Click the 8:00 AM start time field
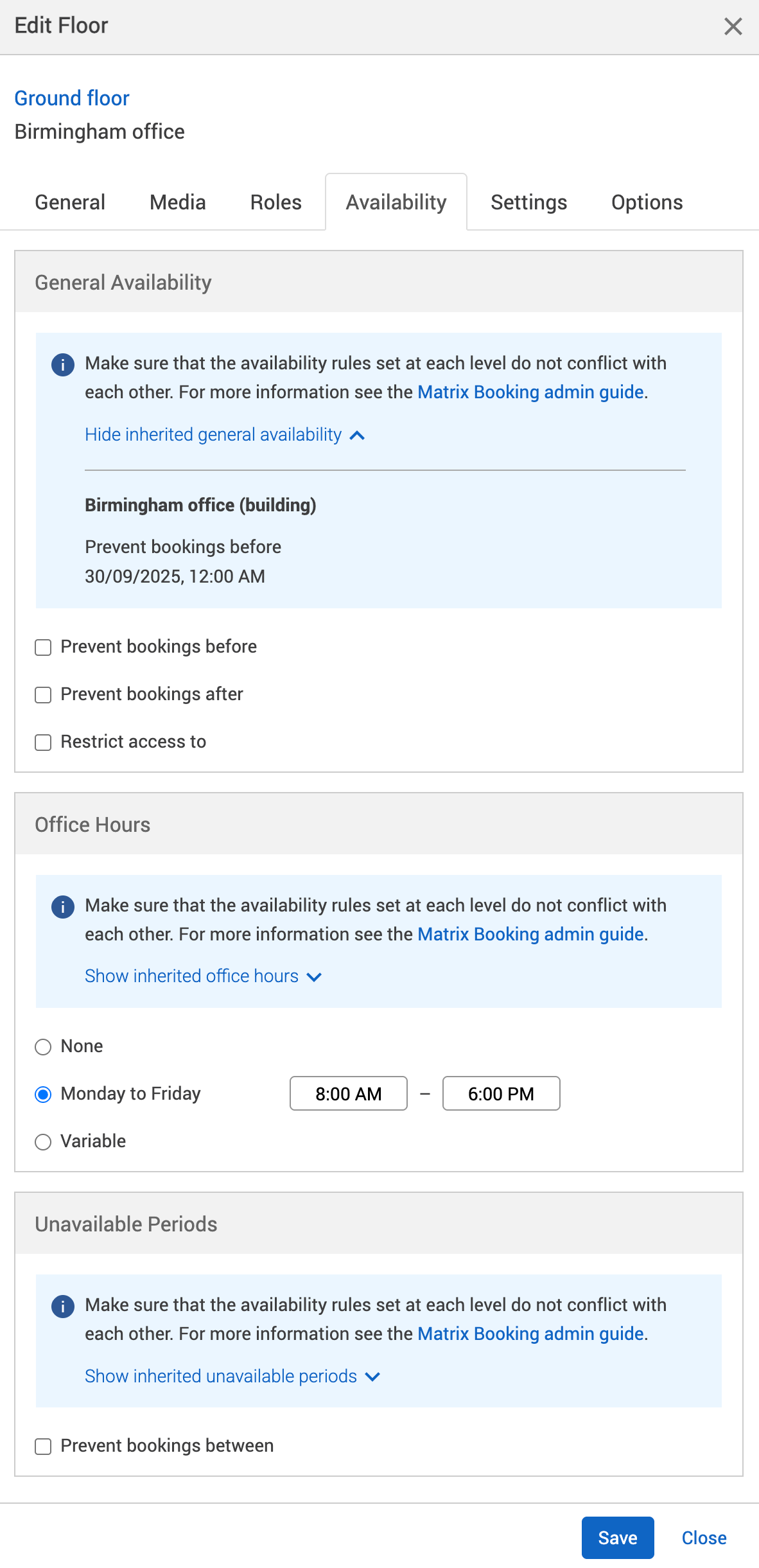This screenshot has width=759, height=1568. (x=348, y=1093)
